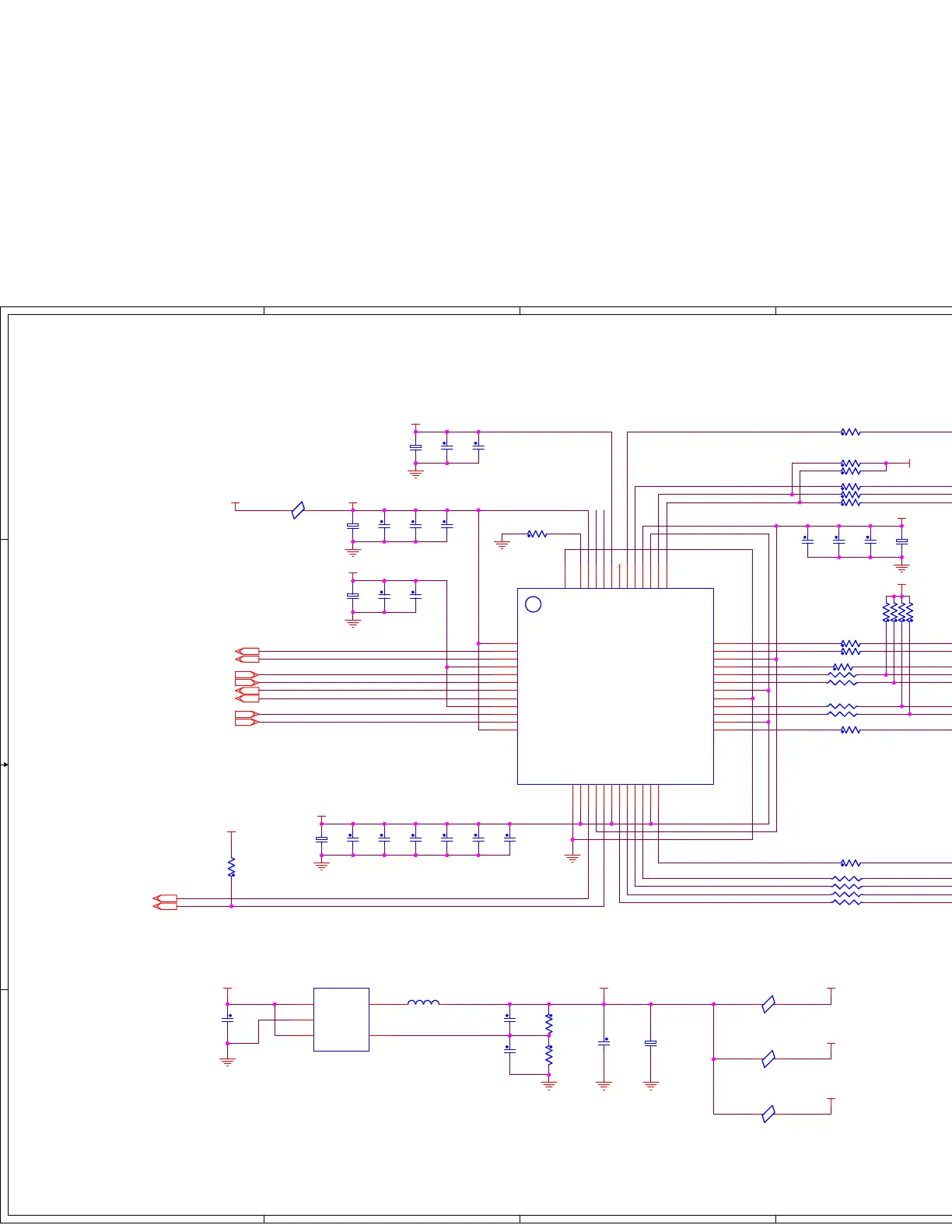Select the polarized capacitor starting the seven-capacitor row
The height and width of the screenshot is (1232, 952).
(321, 839)
